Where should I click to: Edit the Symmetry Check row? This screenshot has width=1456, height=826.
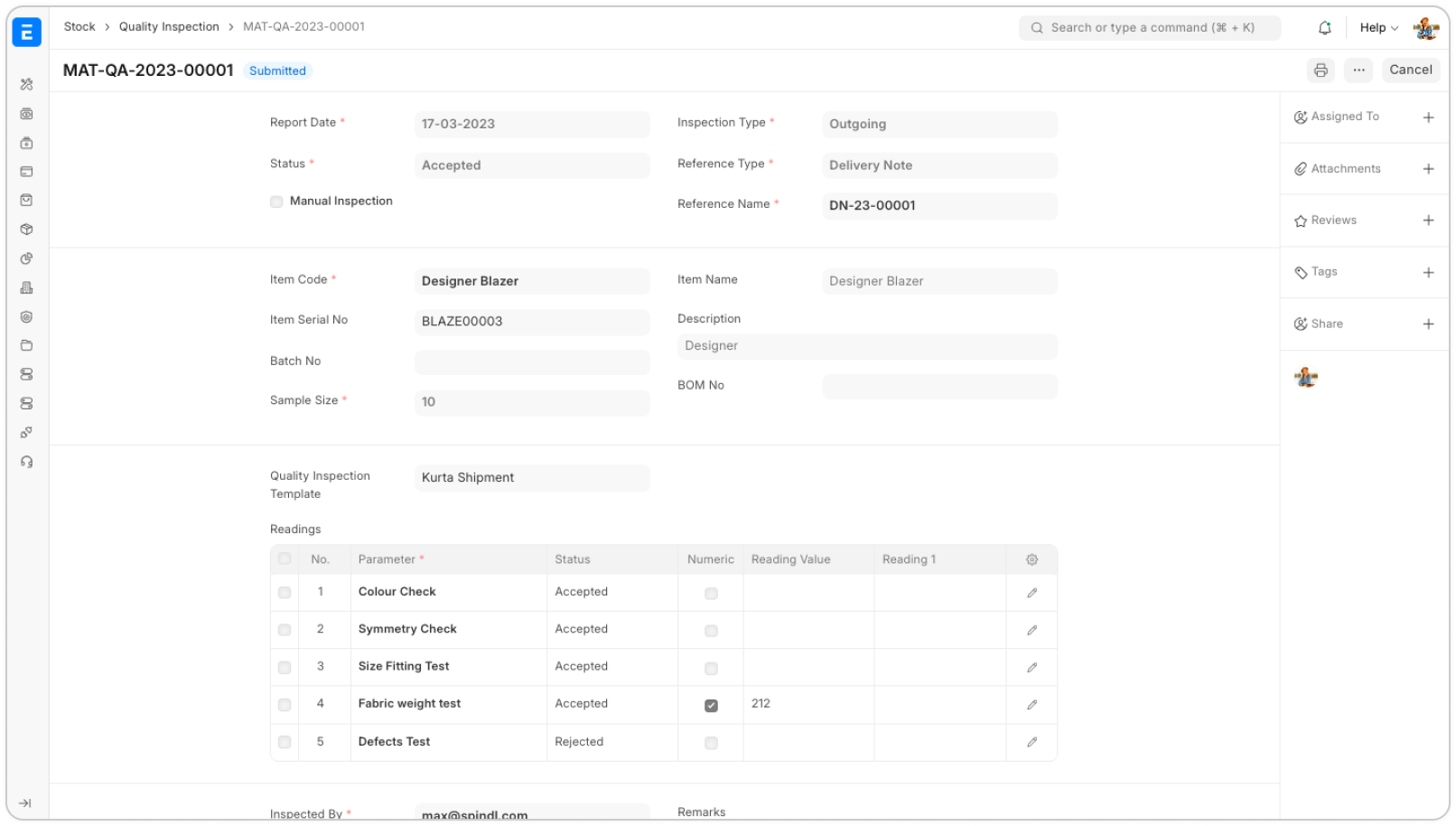point(1031,630)
